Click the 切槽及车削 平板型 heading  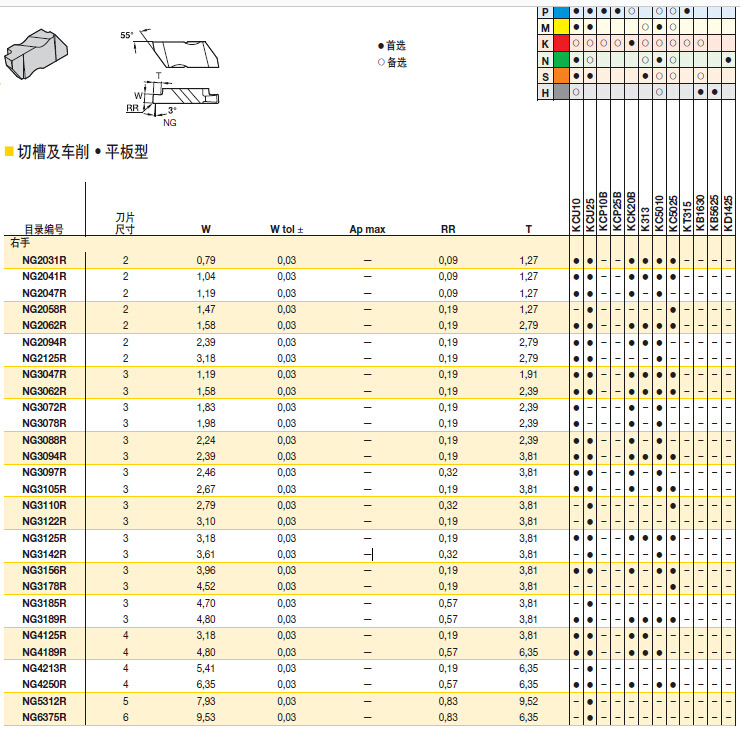click(x=83, y=152)
